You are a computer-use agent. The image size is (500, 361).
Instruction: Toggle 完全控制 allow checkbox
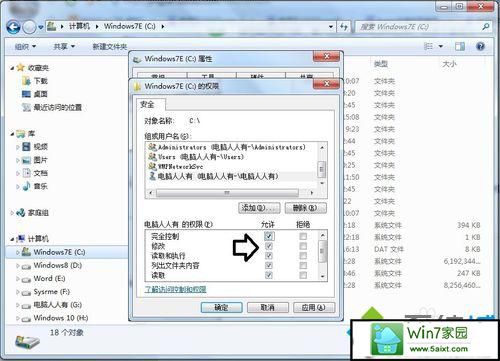pyautogui.click(x=269, y=236)
